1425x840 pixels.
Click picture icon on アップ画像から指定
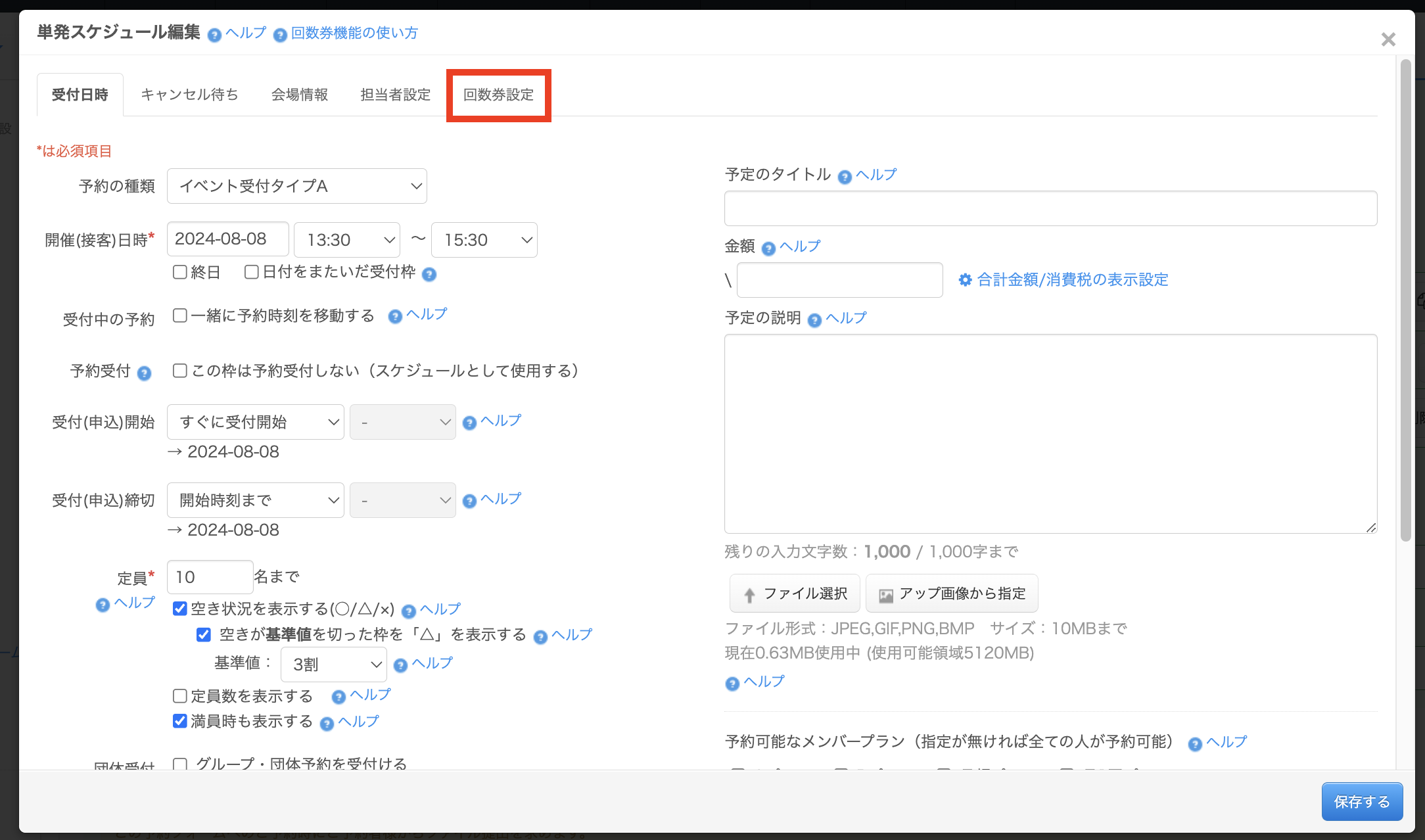886,595
